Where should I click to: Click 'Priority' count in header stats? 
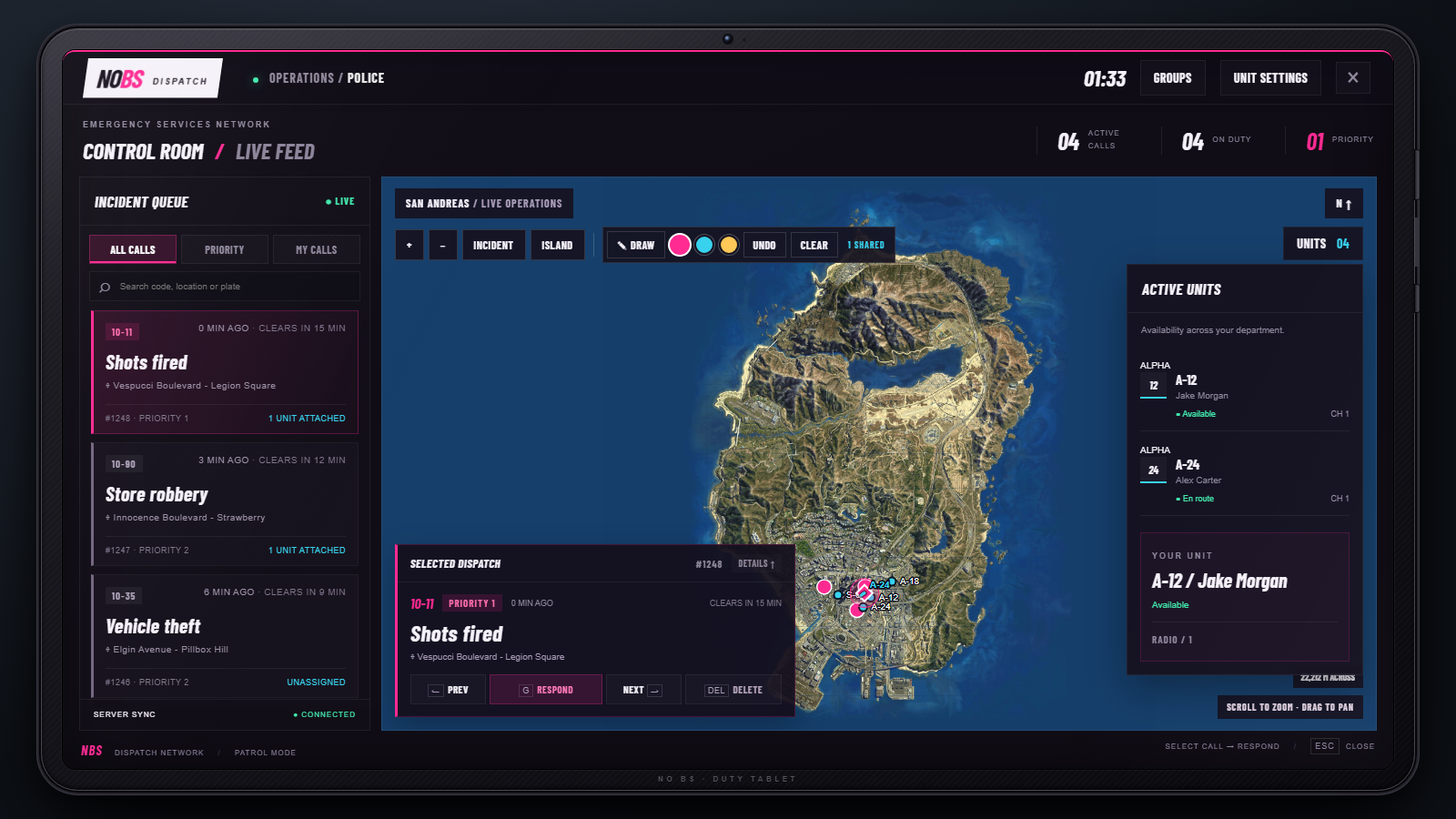[x=1340, y=140]
